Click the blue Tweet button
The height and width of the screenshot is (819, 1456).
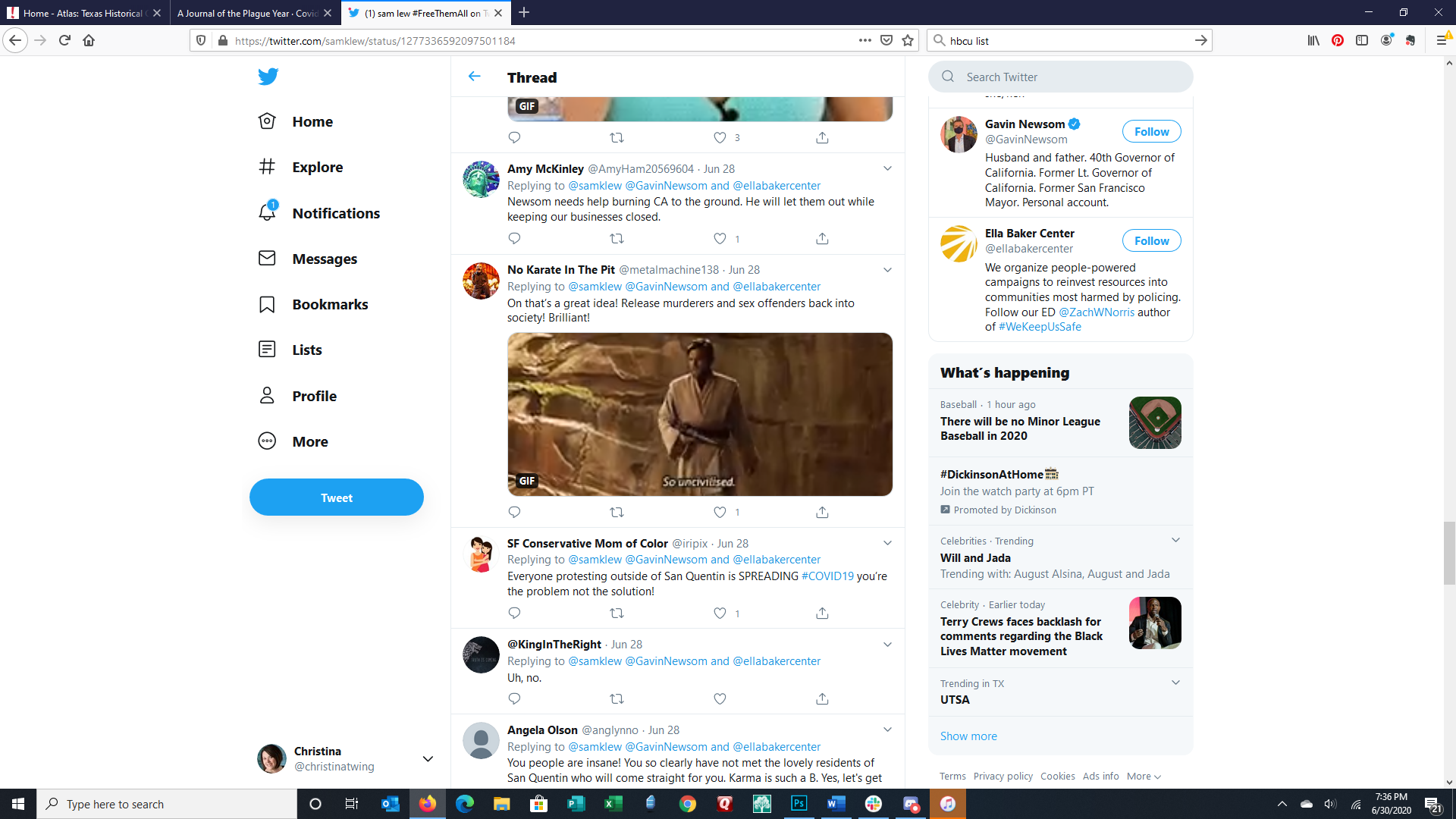(337, 498)
